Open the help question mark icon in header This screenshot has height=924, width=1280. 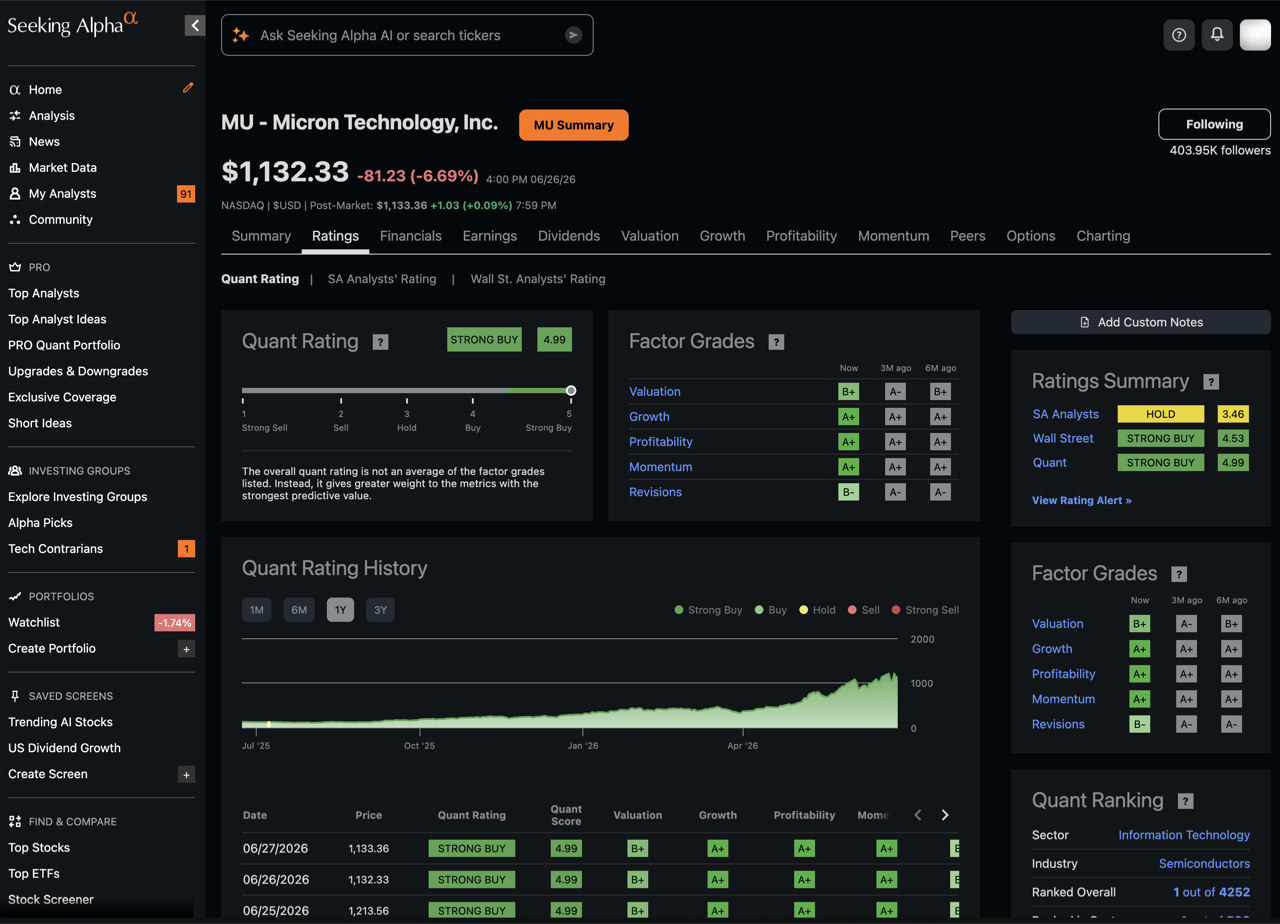click(1179, 35)
